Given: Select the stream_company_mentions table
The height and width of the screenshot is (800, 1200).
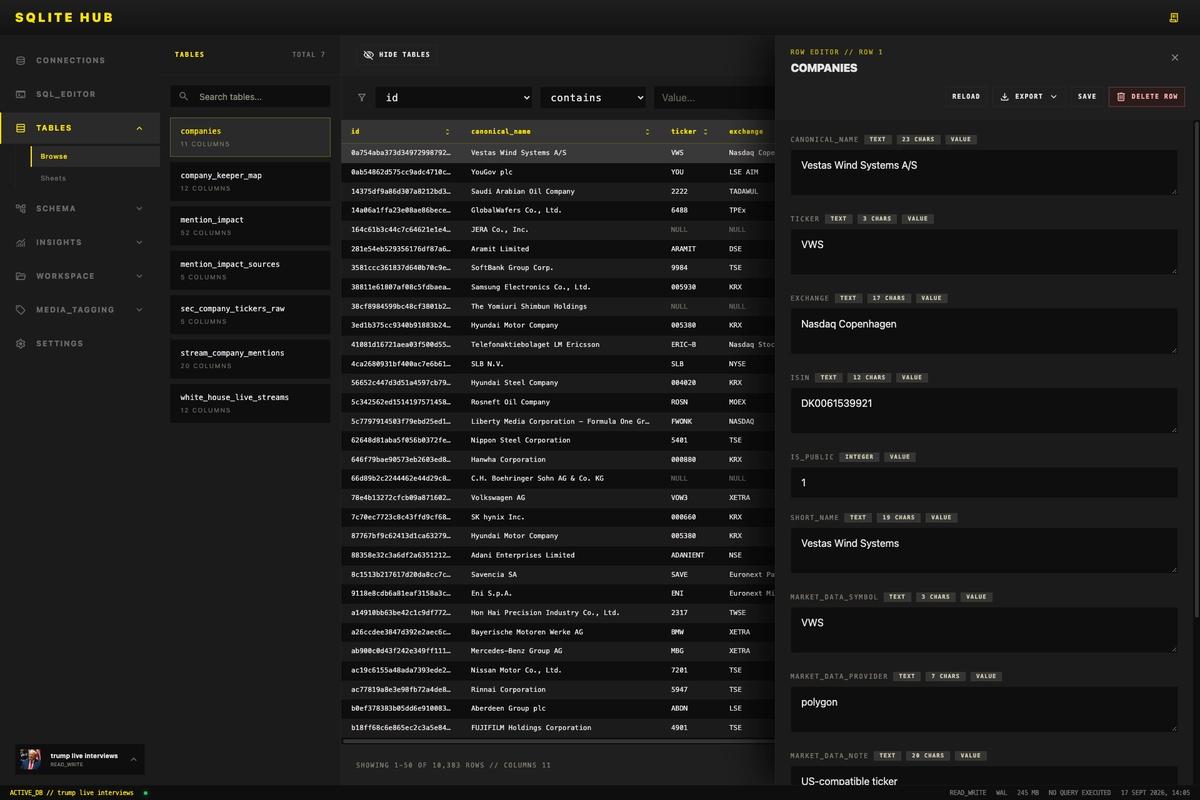Looking at the screenshot, I should (250, 359).
